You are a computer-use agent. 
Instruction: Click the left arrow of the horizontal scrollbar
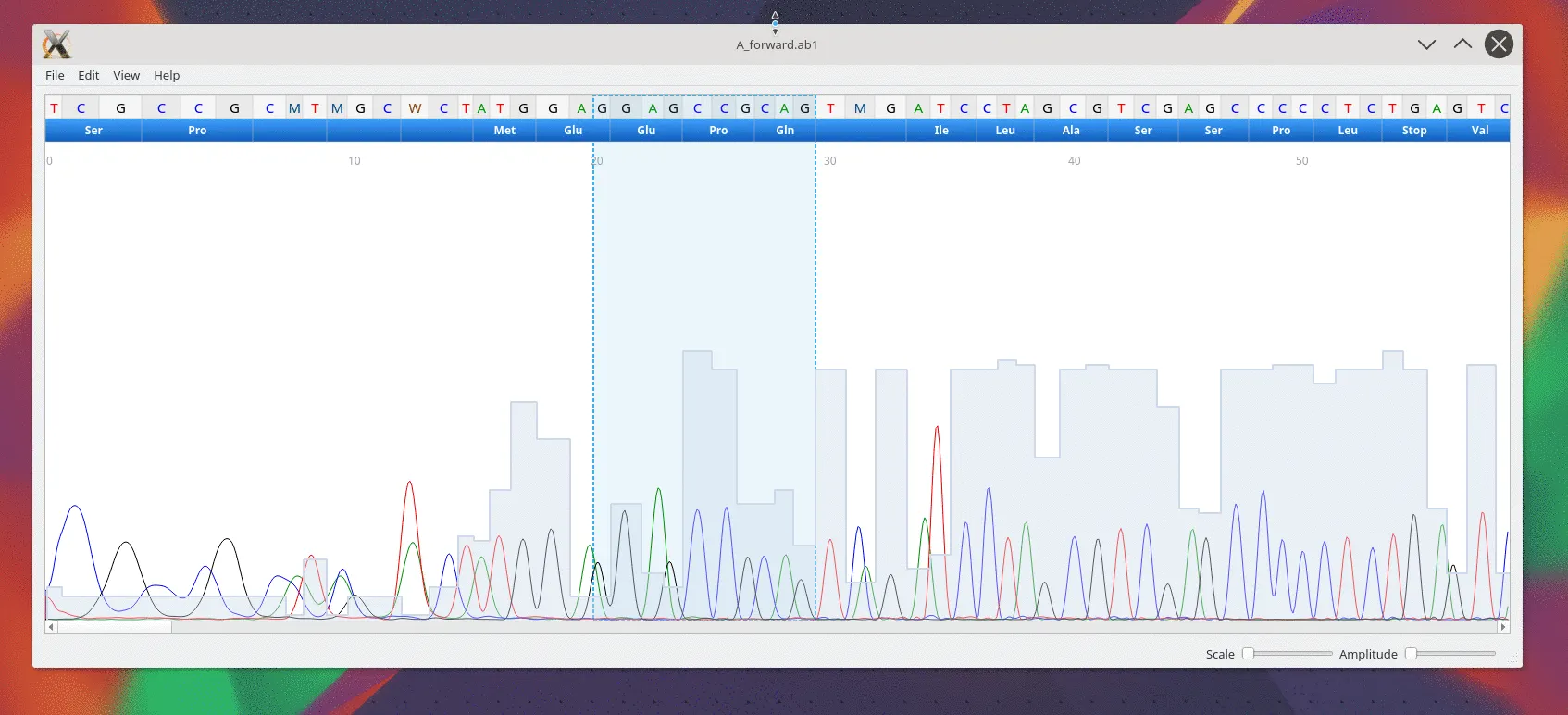[x=52, y=627]
